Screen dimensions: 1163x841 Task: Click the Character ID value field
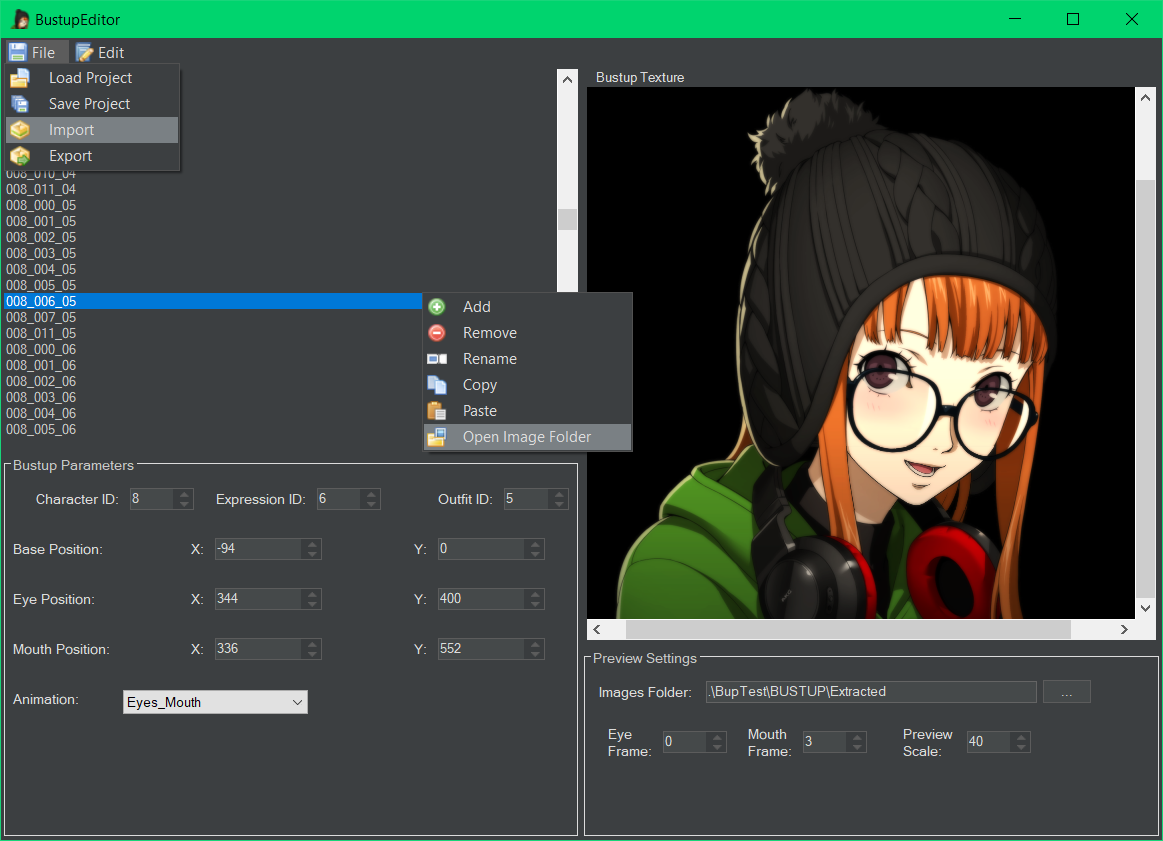click(152, 499)
